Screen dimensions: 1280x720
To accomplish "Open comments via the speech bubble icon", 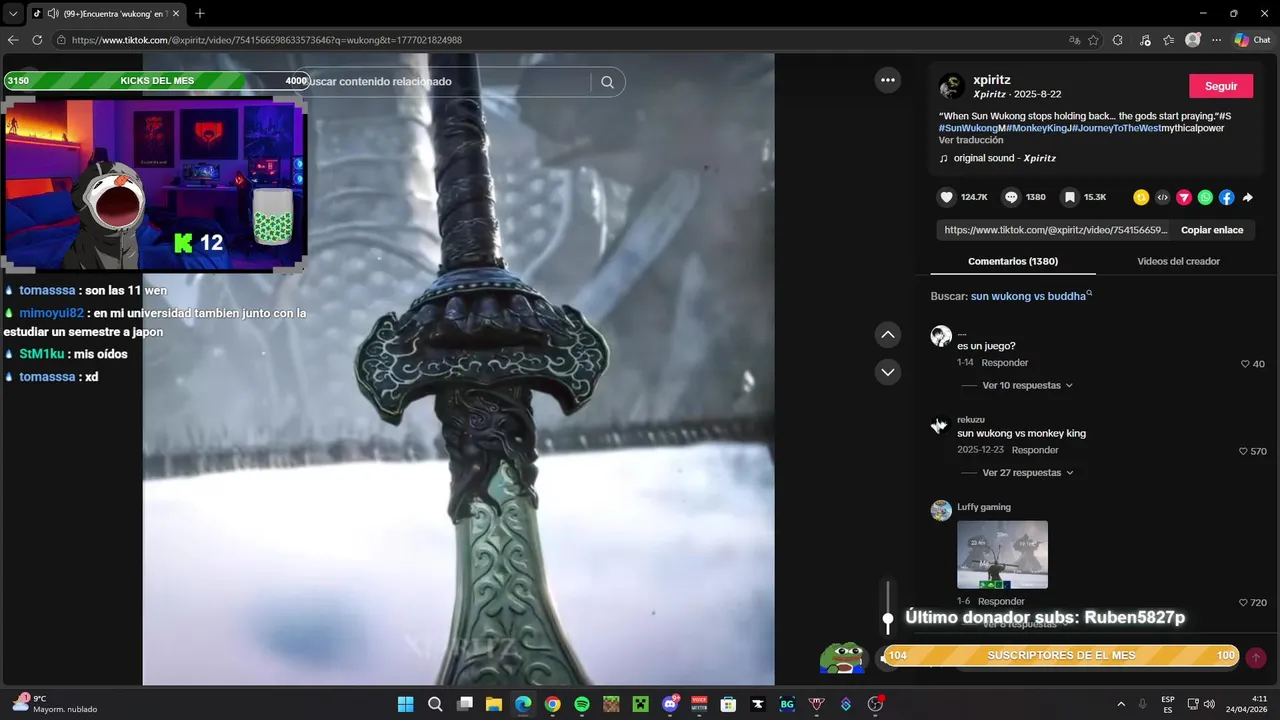I will pyautogui.click(x=1011, y=197).
